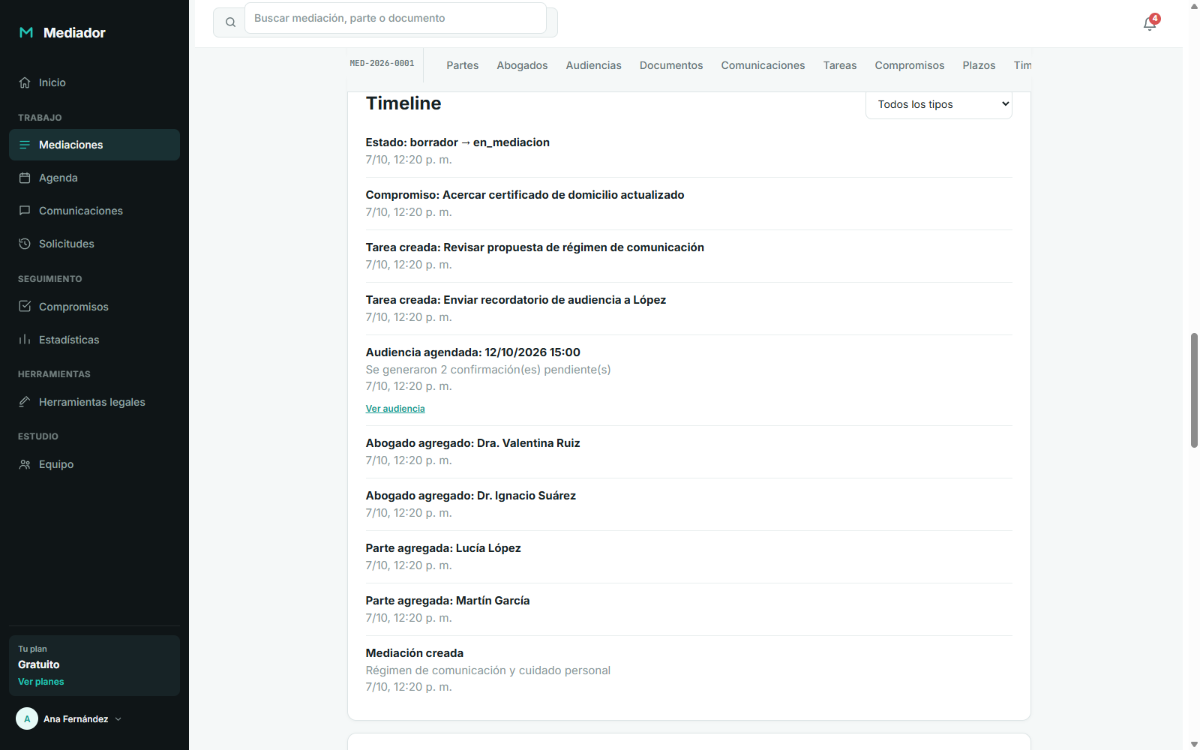Viewport: 1200px width, 750px height.
Task: Click the page vertical scrollbar thumb
Action: click(1193, 390)
